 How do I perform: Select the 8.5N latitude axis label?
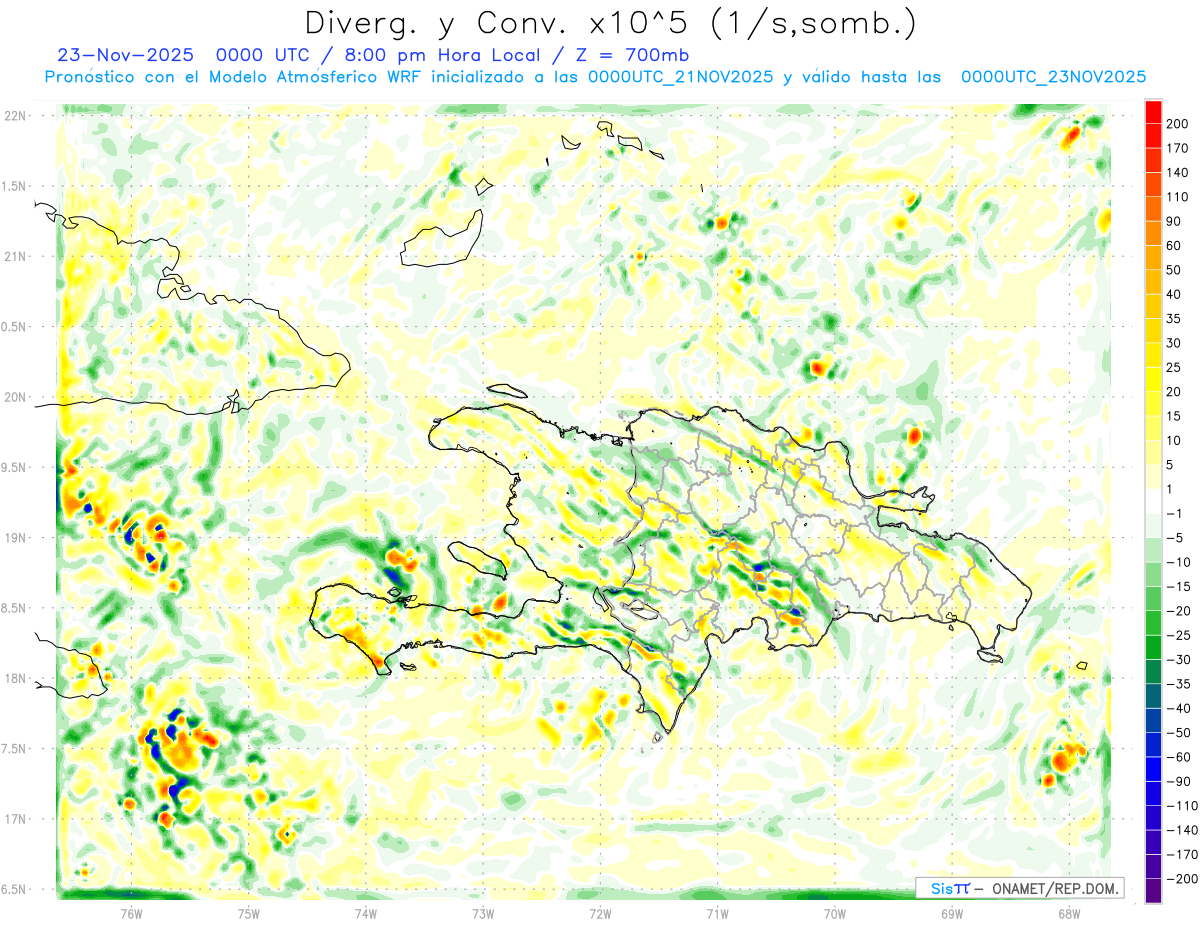tap(13, 608)
